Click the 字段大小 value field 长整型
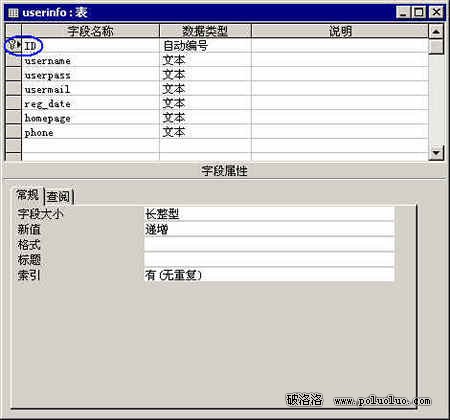 269,214
